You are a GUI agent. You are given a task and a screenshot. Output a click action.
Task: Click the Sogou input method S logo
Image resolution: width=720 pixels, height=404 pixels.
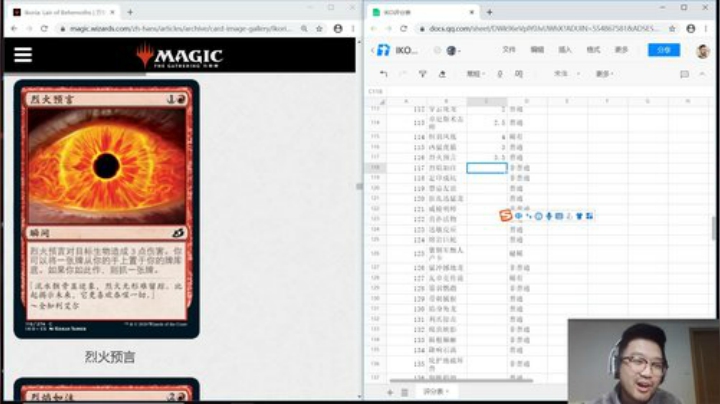pyautogui.click(x=506, y=215)
